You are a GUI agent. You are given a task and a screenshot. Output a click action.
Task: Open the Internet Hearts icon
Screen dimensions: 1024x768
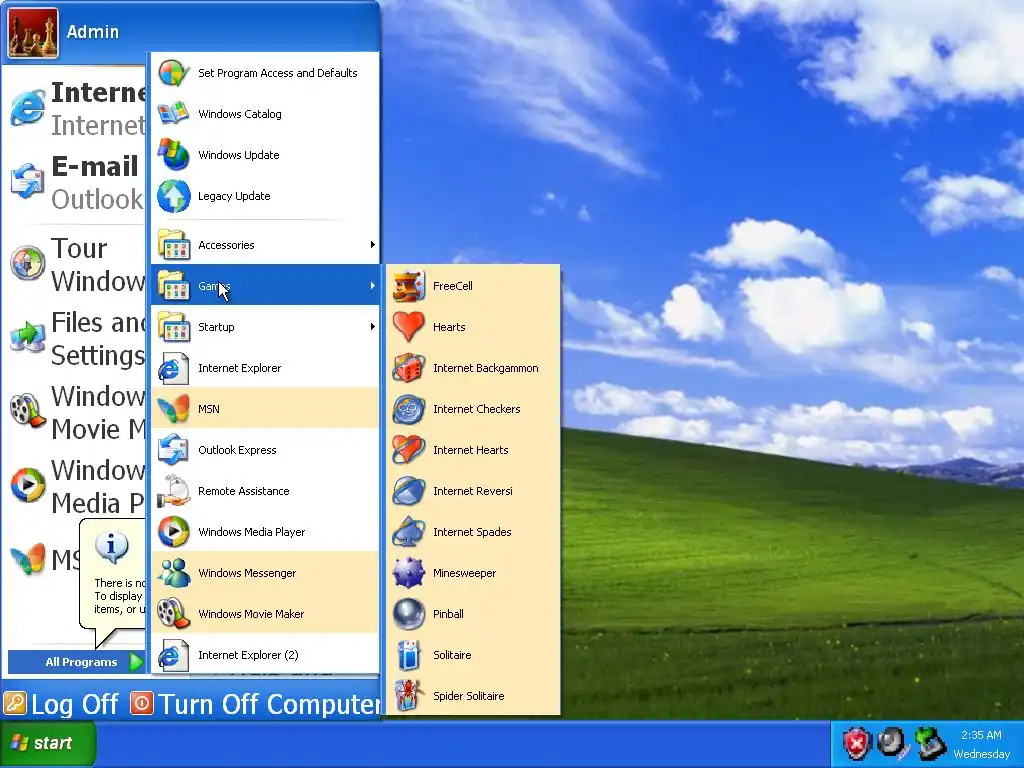(x=409, y=450)
